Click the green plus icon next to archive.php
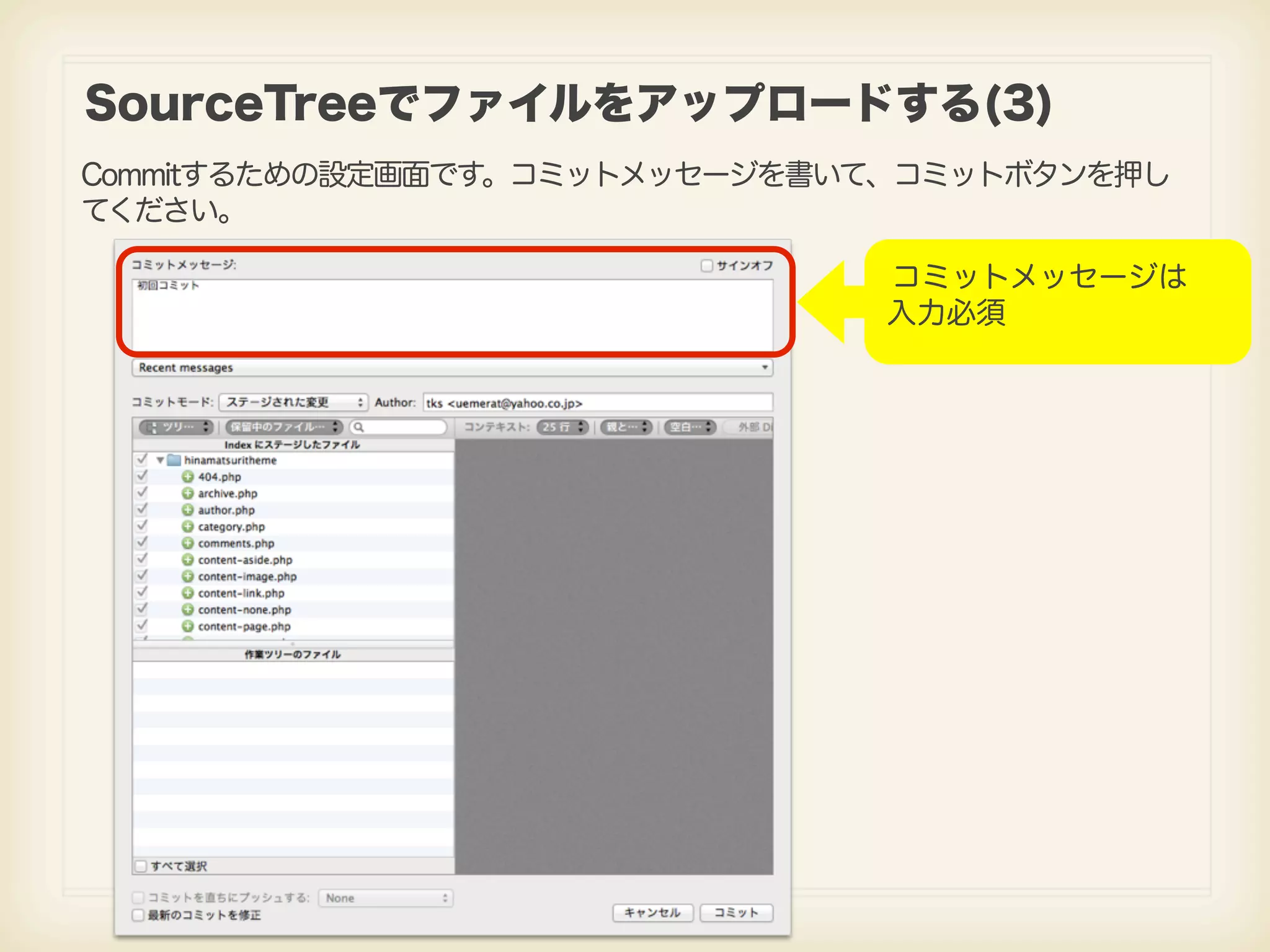Viewport: 1270px width, 952px height. point(188,493)
